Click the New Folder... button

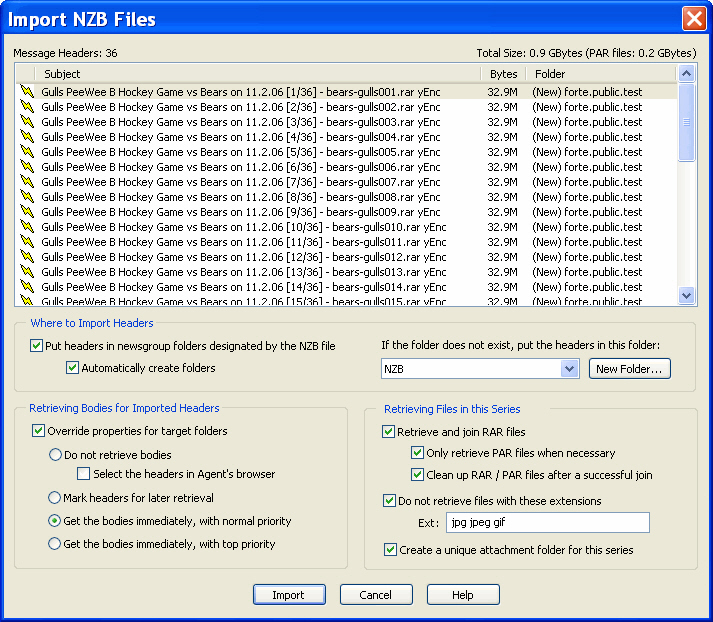click(629, 369)
